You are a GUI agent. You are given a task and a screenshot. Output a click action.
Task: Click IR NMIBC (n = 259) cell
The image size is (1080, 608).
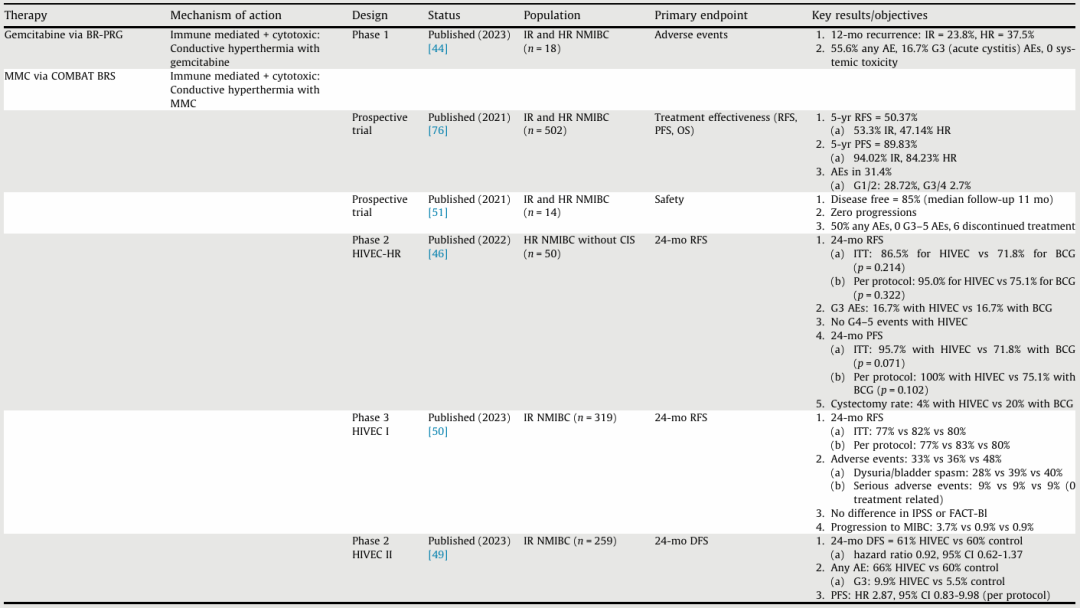(570, 541)
